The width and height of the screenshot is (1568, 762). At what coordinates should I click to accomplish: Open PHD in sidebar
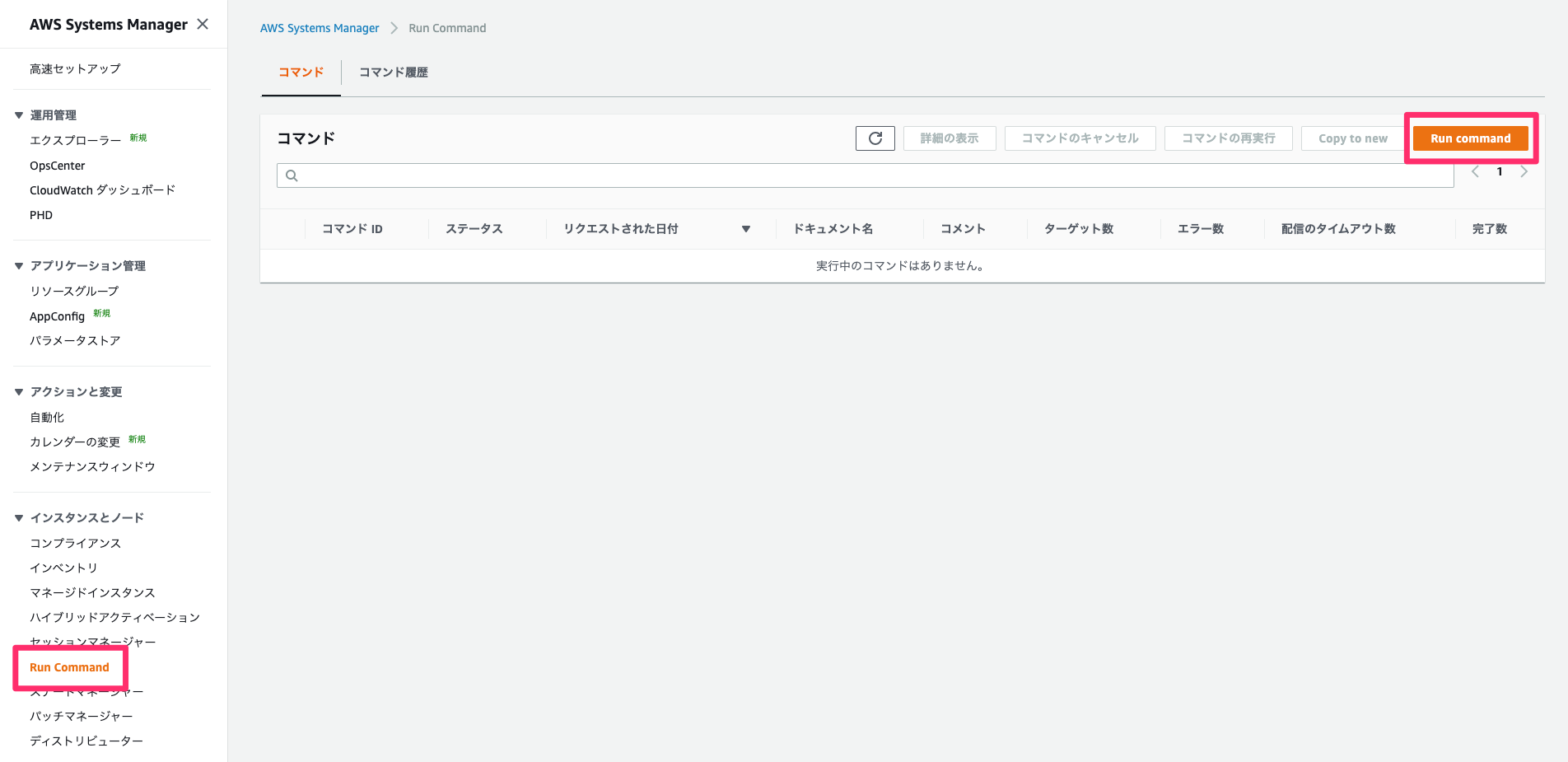[41, 215]
